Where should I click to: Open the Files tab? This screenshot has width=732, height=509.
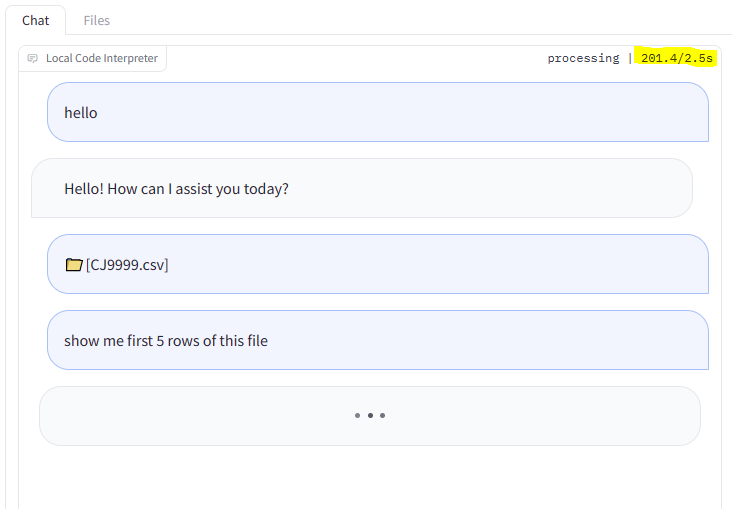[97, 21]
